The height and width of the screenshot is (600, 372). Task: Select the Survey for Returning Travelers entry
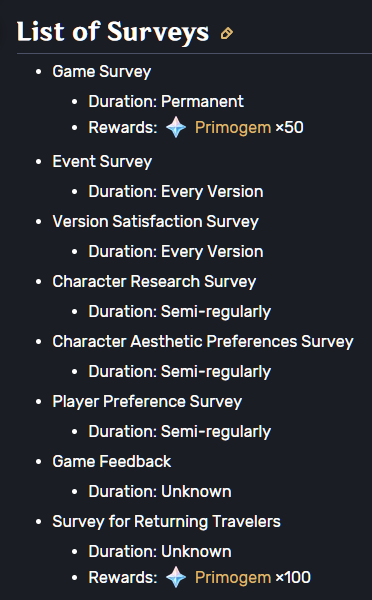pos(166,522)
